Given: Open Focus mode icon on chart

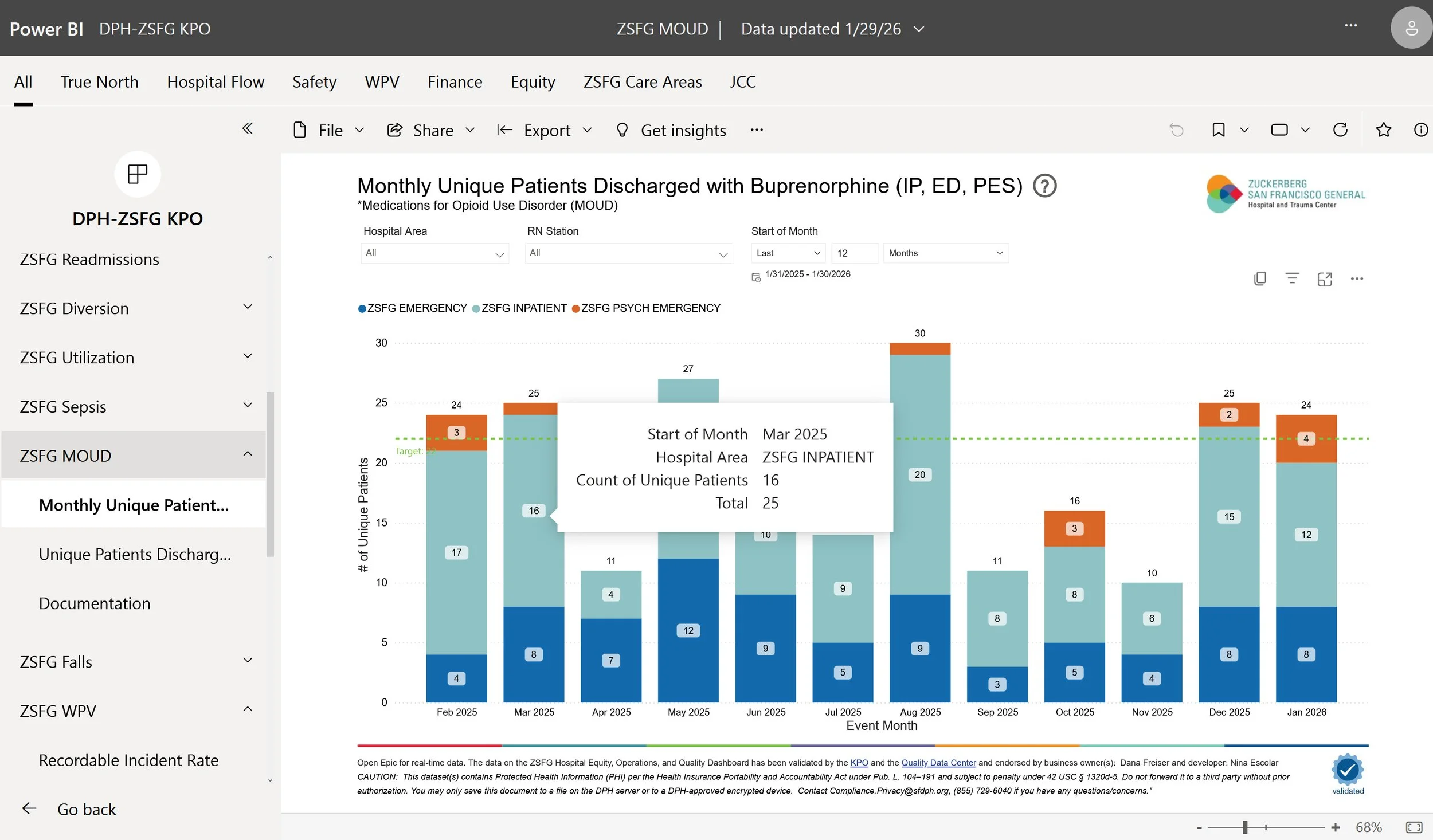Looking at the screenshot, I should click(x=1324, y=278).
